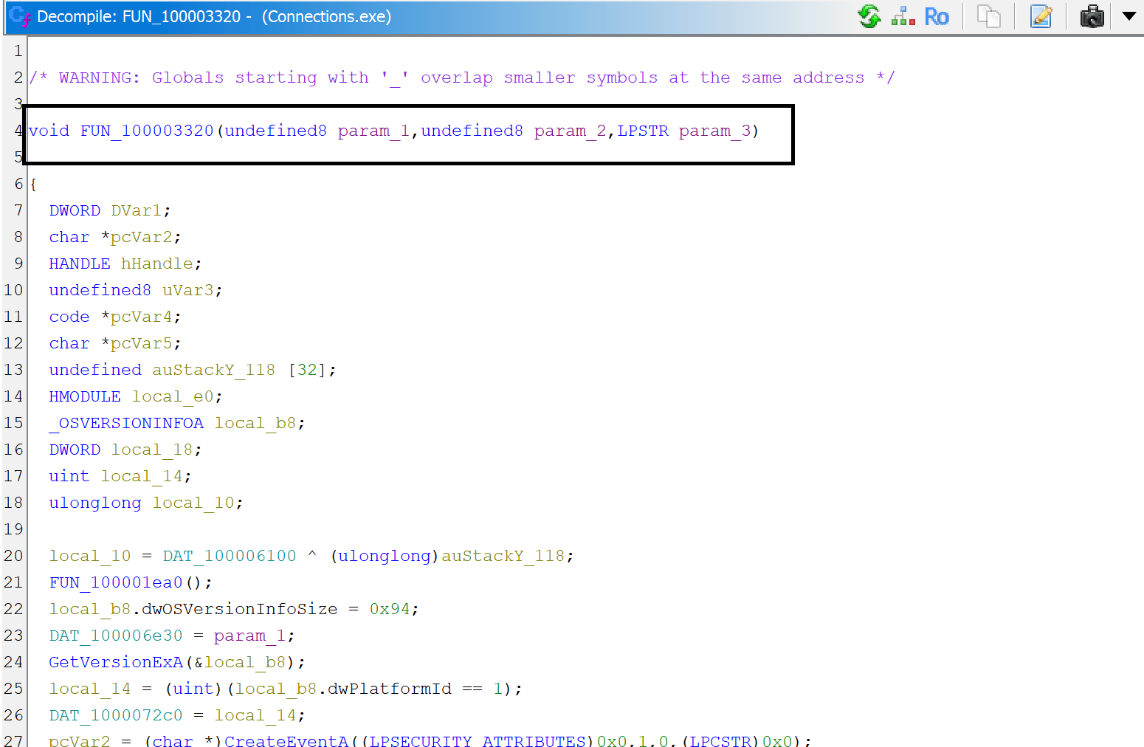The height and width of the screenshot is (747, 1144).
Task: Click the HMODULE type keyword
Action: click(x=85, y=396)
